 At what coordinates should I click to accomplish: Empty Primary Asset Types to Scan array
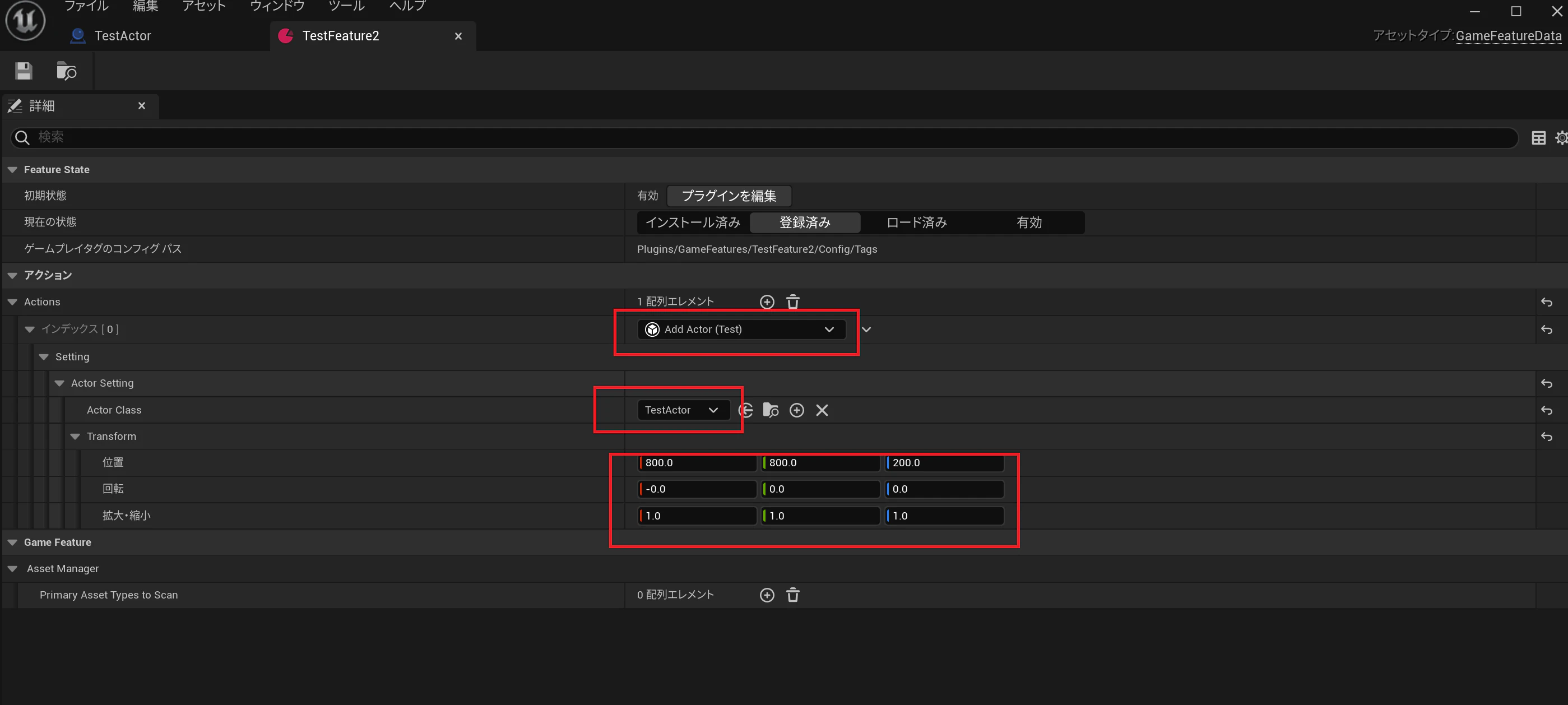tap(792, 595)
